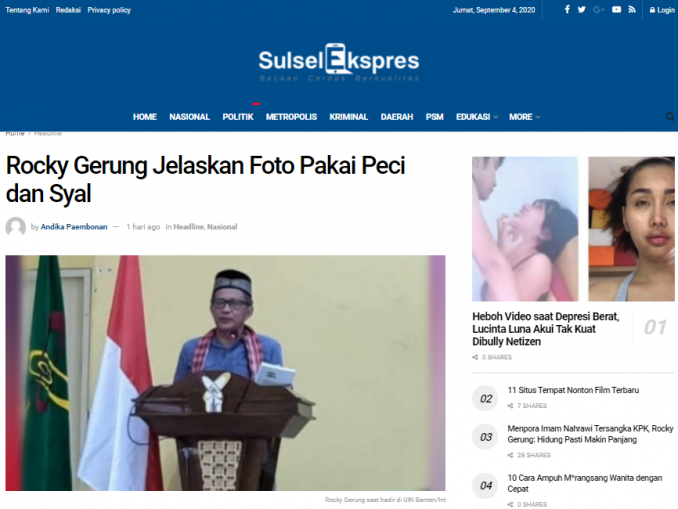Viewport: 678px width, 509px height.
Task: Open 11 Situs Tempat Nonton Film Terbaru
Action: [x=573, y=390]
